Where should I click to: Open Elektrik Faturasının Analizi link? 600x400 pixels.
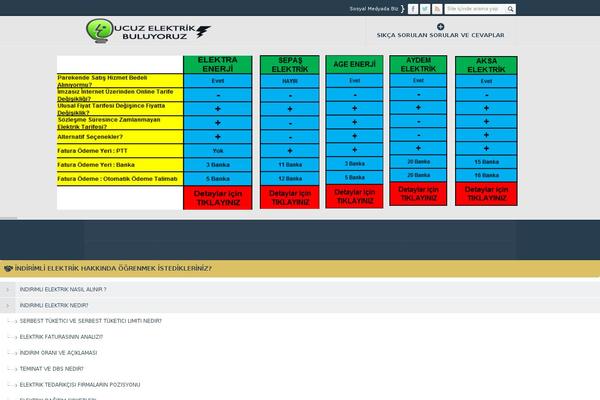tap(61, 337)
